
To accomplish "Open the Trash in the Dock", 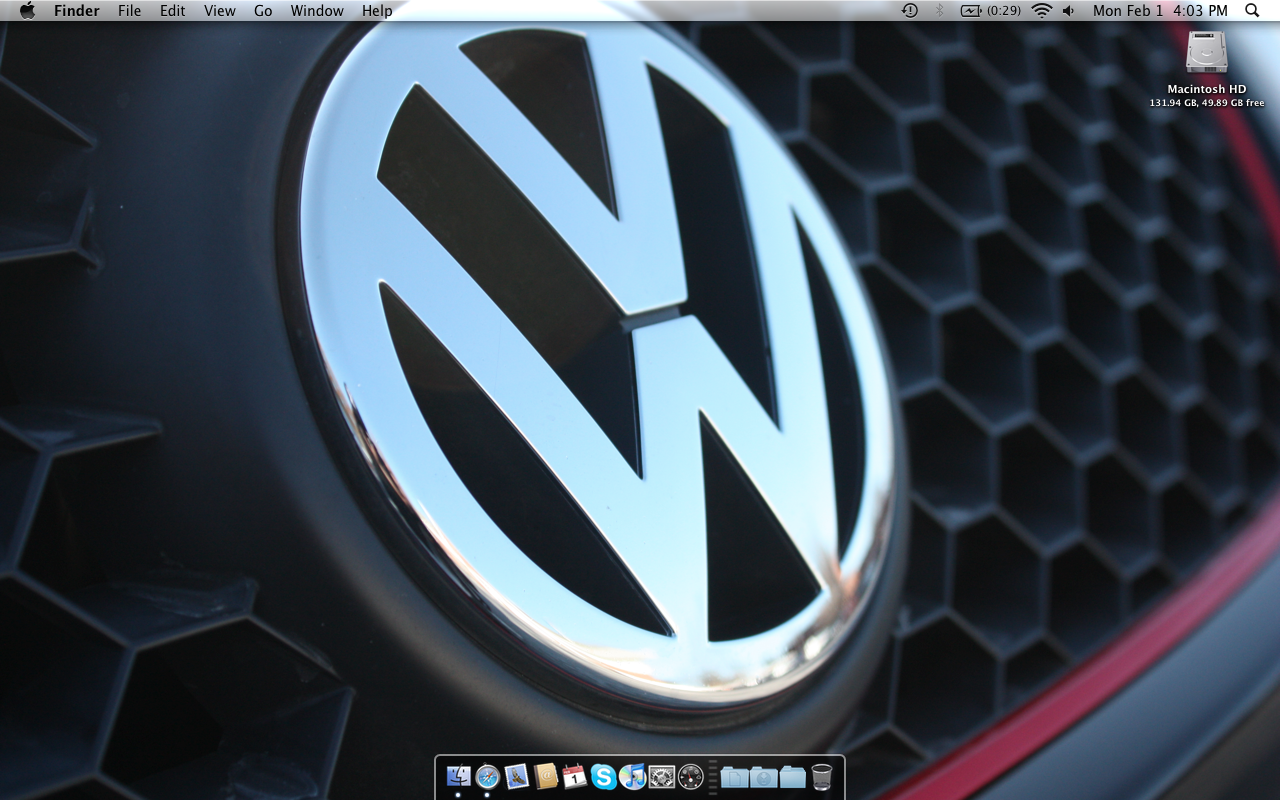I will pos(822,776).
